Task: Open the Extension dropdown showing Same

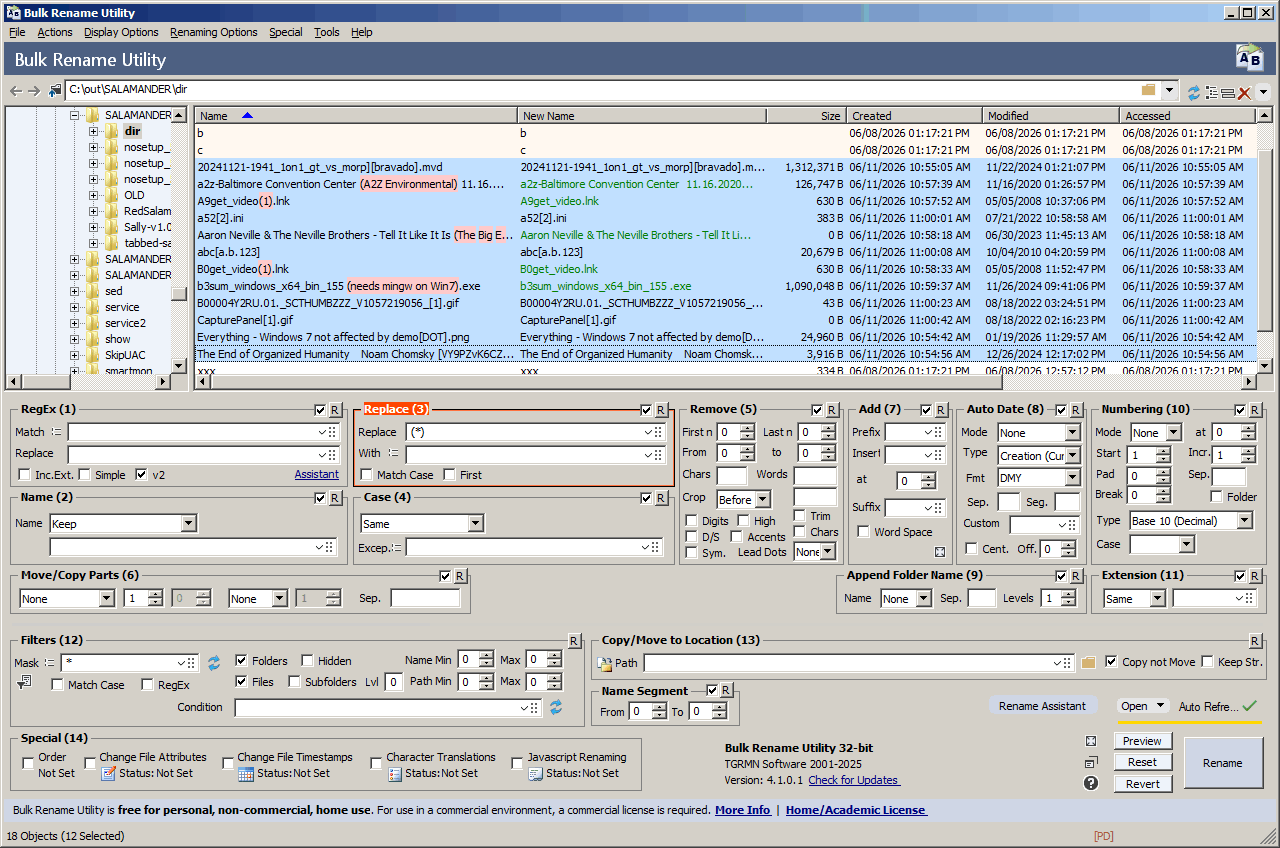Action: [x=1134, y=599]
